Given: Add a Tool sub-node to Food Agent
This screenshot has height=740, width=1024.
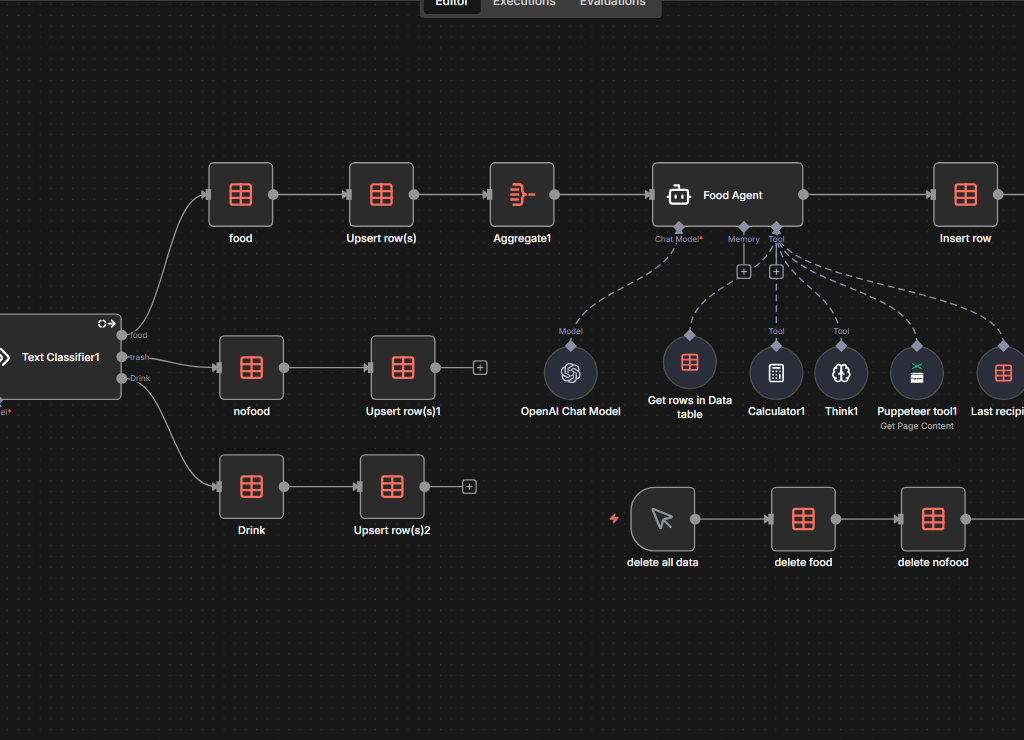Looking at the screenshot, I should click(776, 271).
